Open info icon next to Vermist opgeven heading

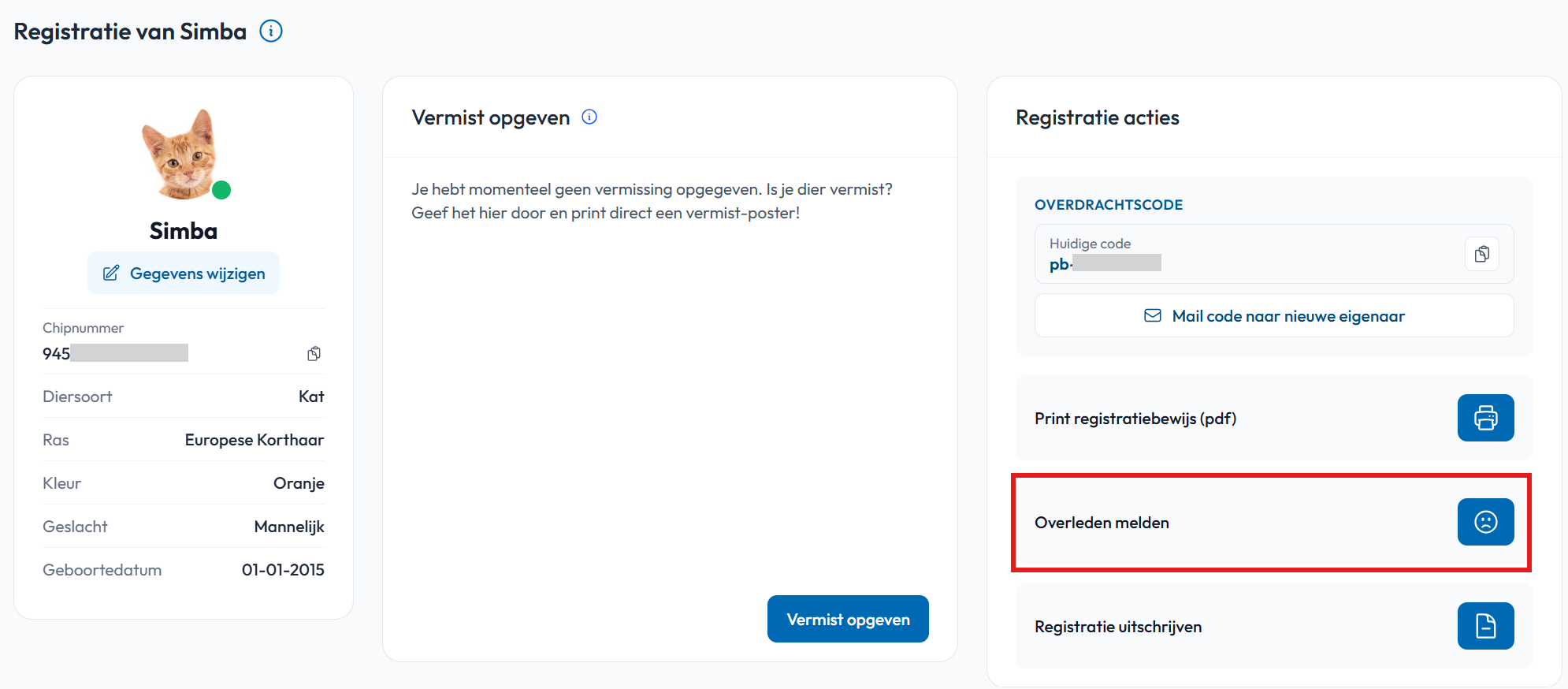click(589, 117)
